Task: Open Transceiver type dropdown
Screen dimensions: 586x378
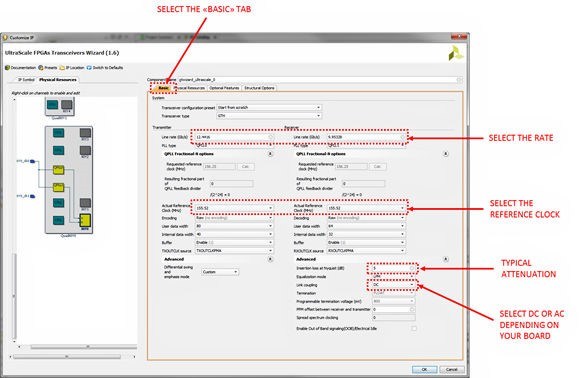Action: (269, 116)
